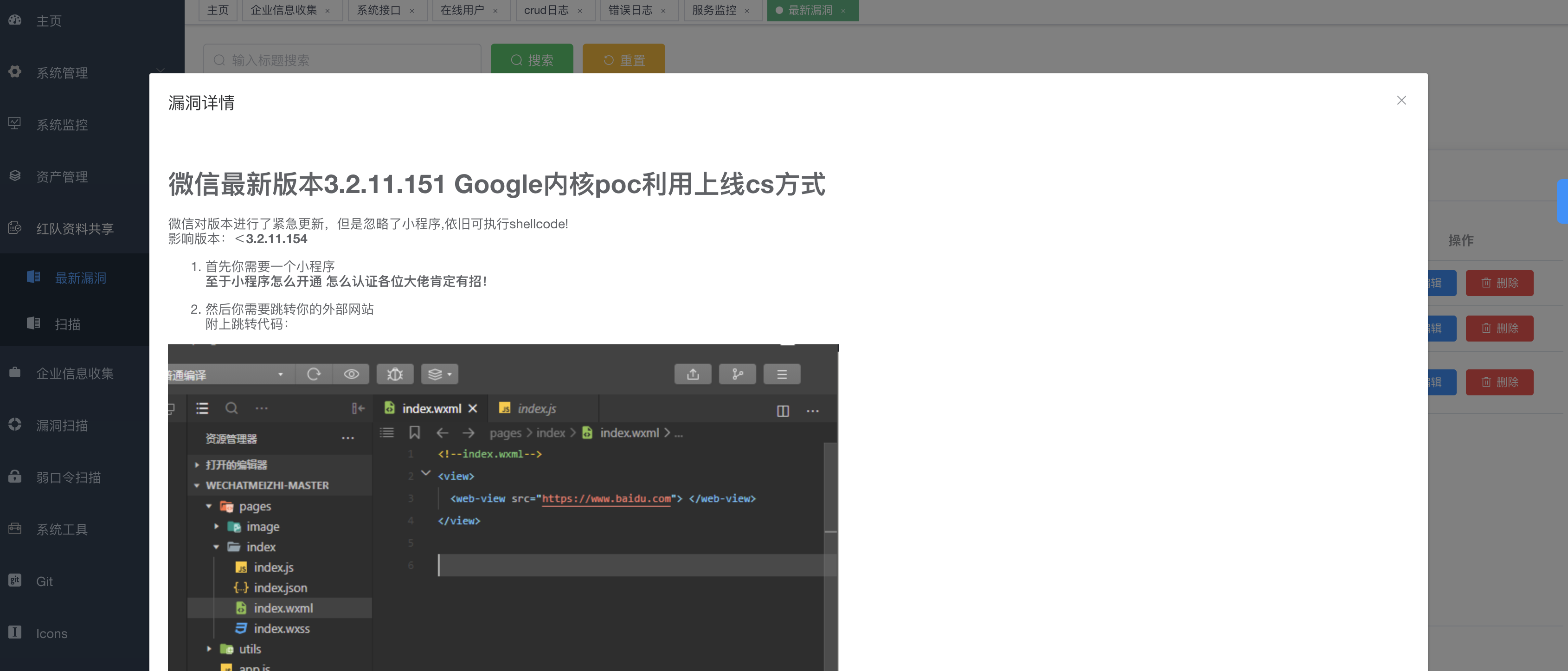Close the 漏洞详情 dialog
The image size is (1568, 671).
coord(1402,101)
